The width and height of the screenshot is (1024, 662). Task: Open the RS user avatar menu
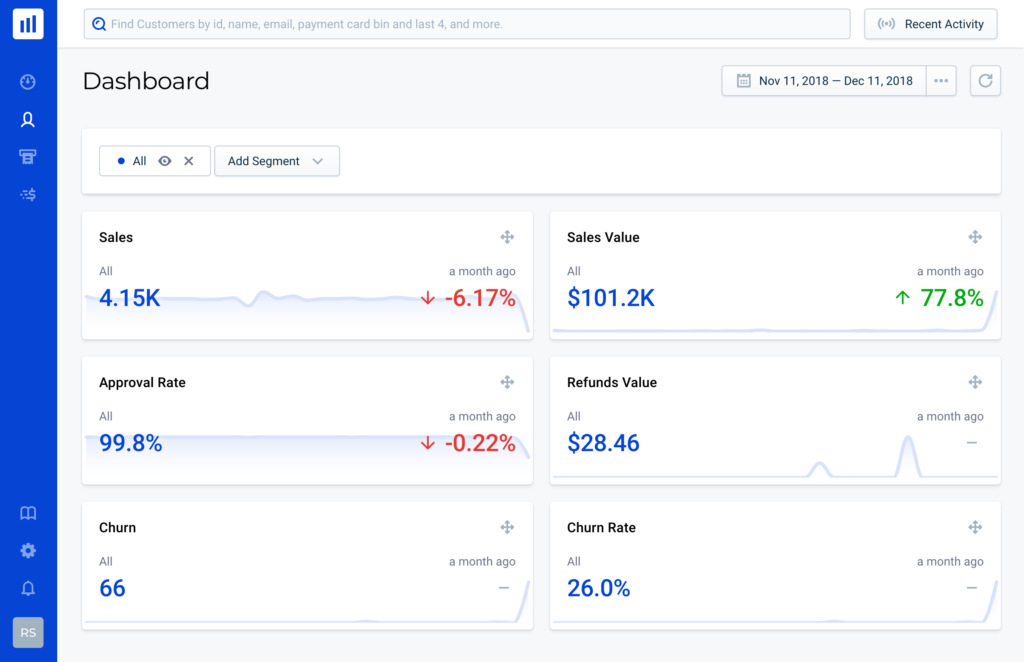(x=28, y=632)
